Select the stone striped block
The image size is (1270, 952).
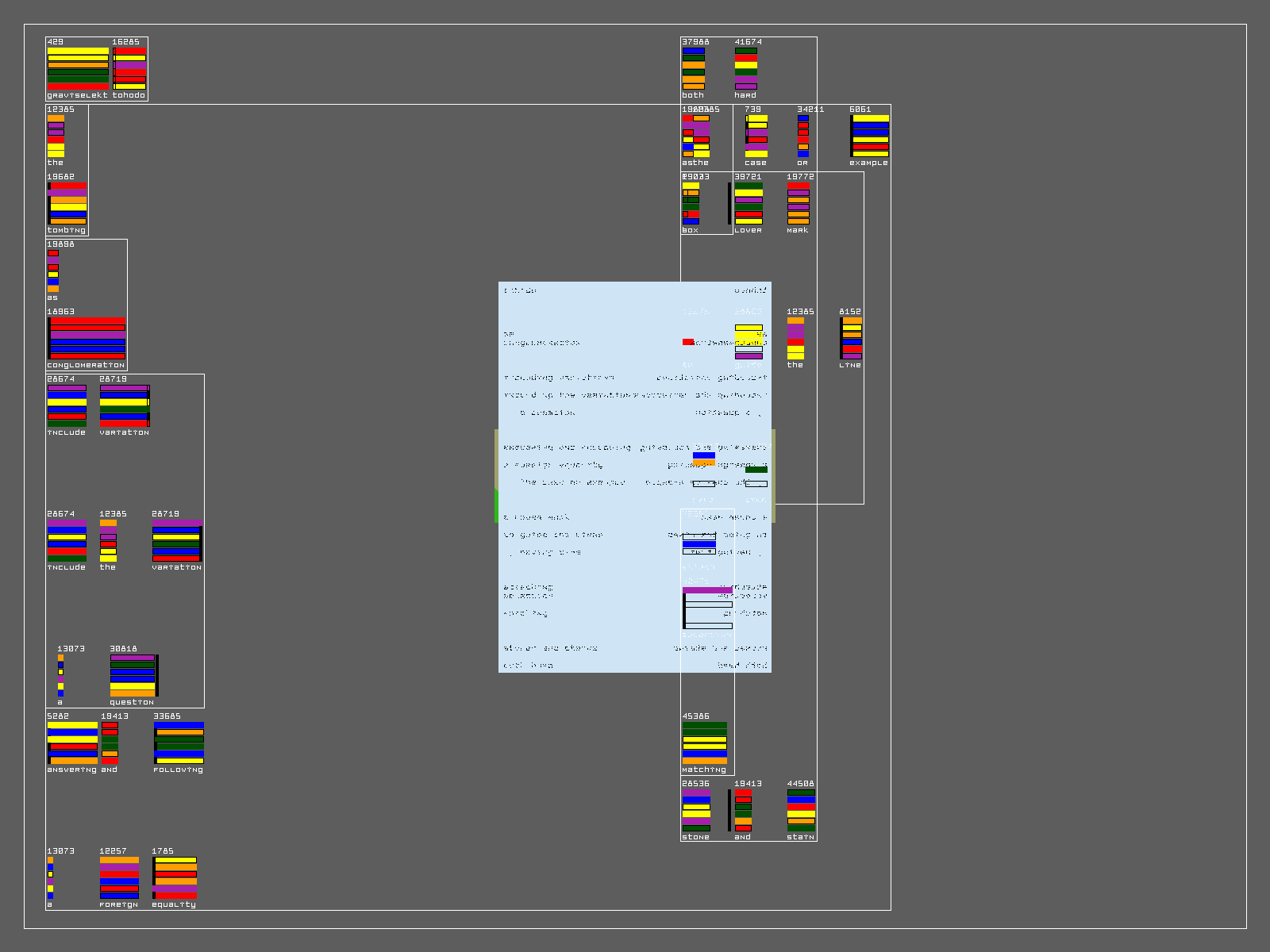tap(697, 810)
